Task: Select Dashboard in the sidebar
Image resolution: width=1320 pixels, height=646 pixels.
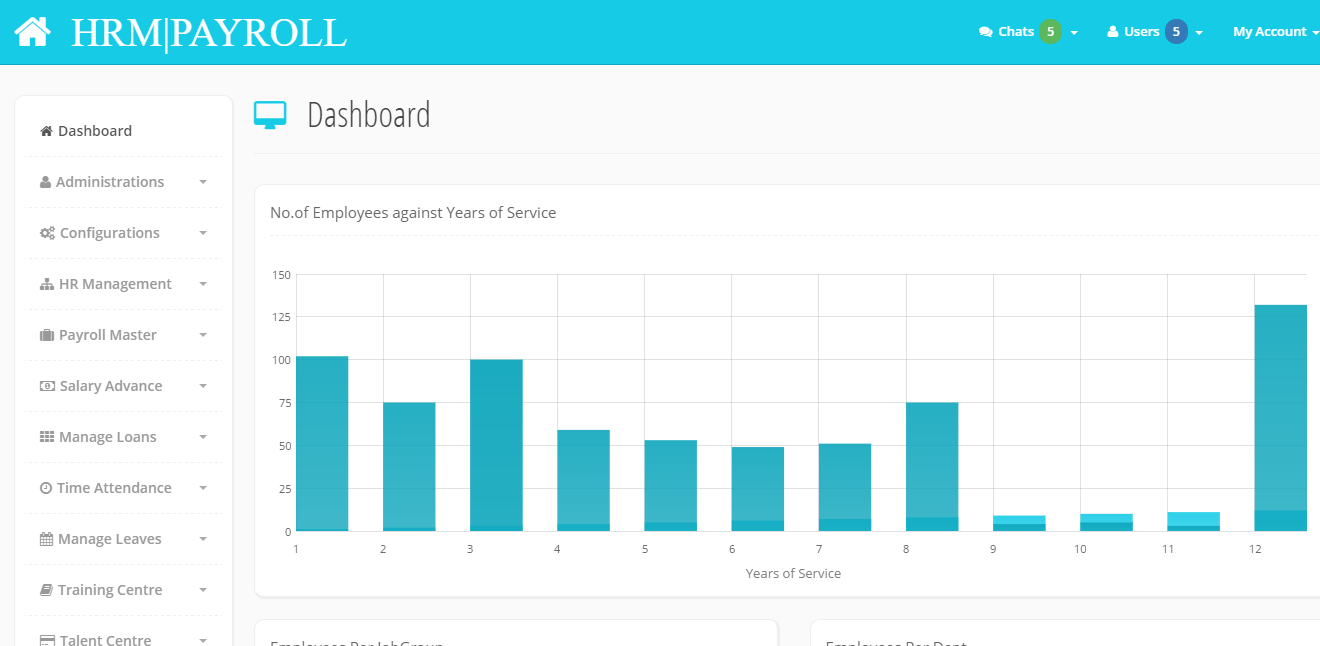Action: (94, 131)
